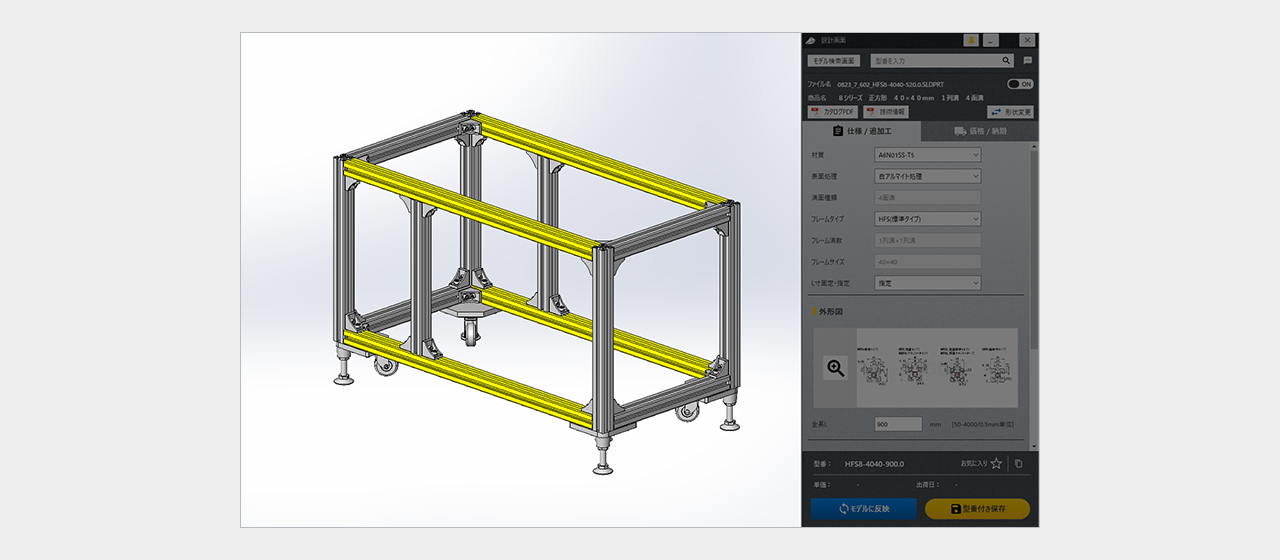Open the chat comment icon

click(1027, 61)
